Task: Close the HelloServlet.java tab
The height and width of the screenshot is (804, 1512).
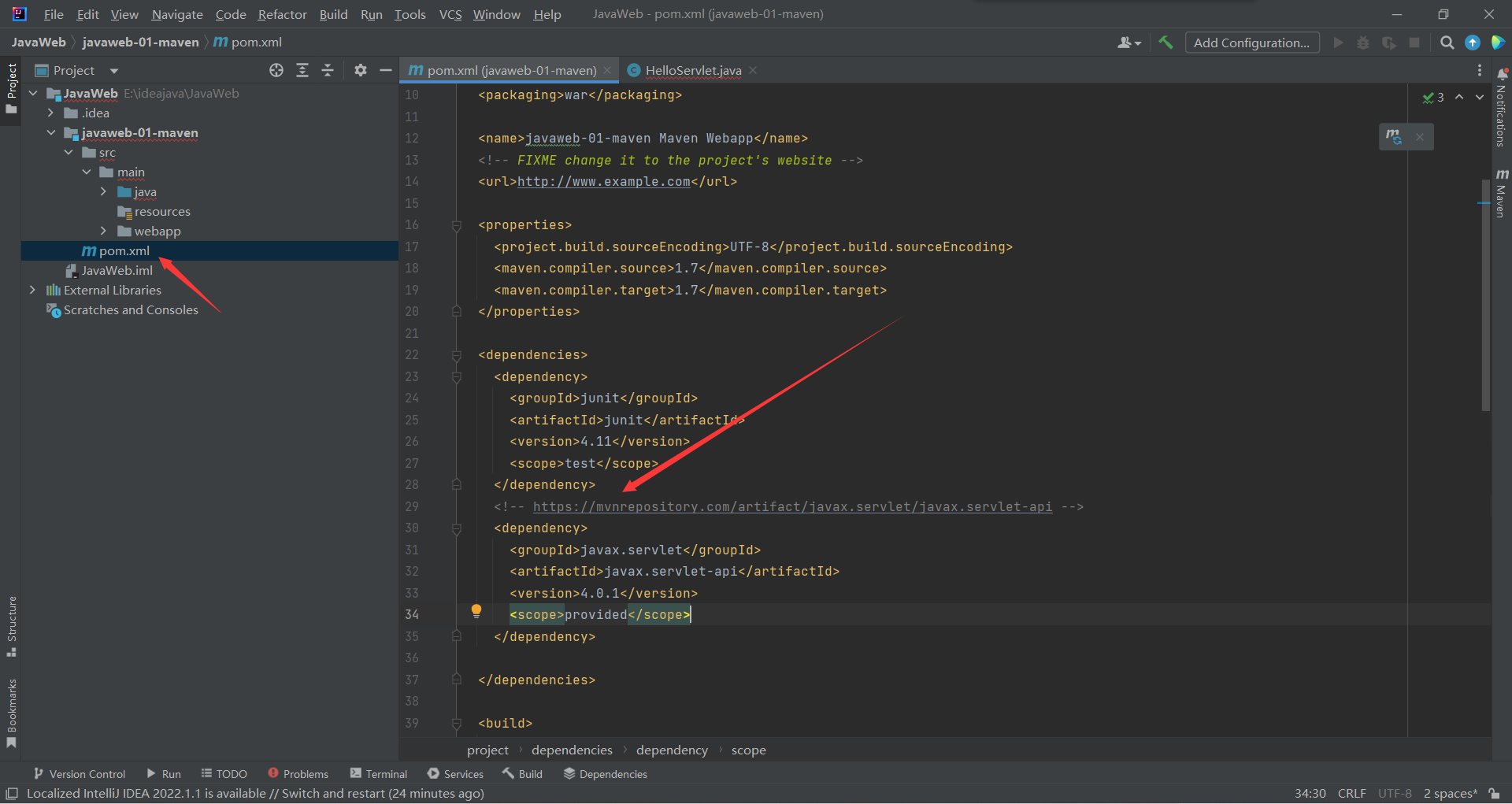Action: (753, 70)
